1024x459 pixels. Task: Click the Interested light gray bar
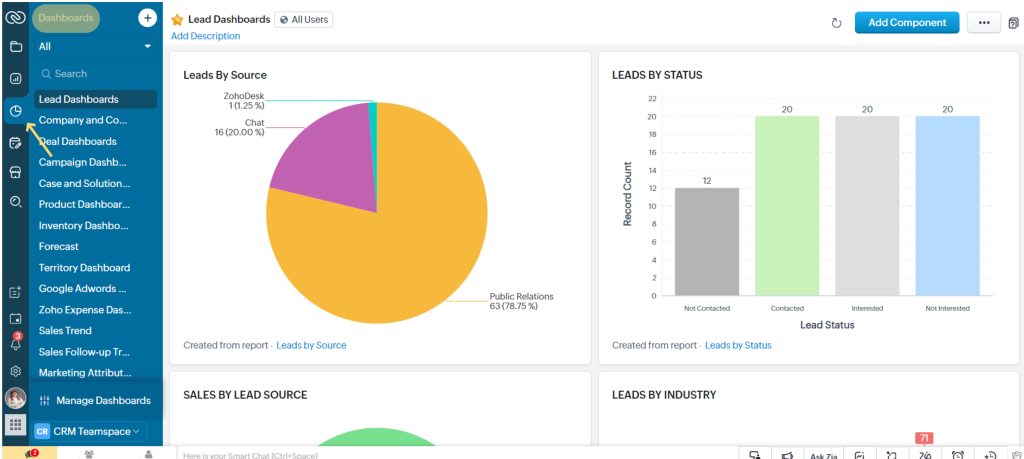(x=867, y=206)
